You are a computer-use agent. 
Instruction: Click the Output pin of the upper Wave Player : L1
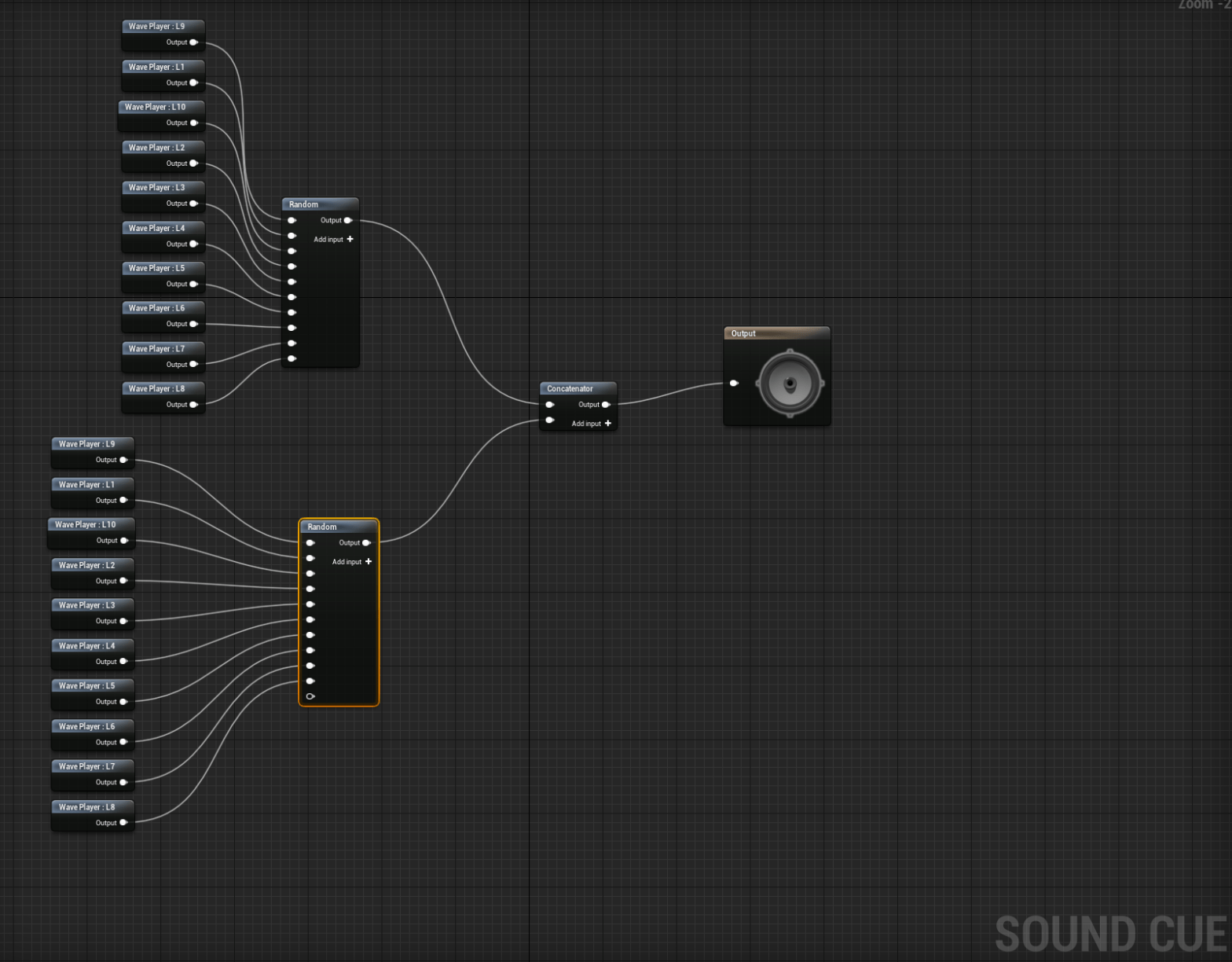(x=193, y=83)
